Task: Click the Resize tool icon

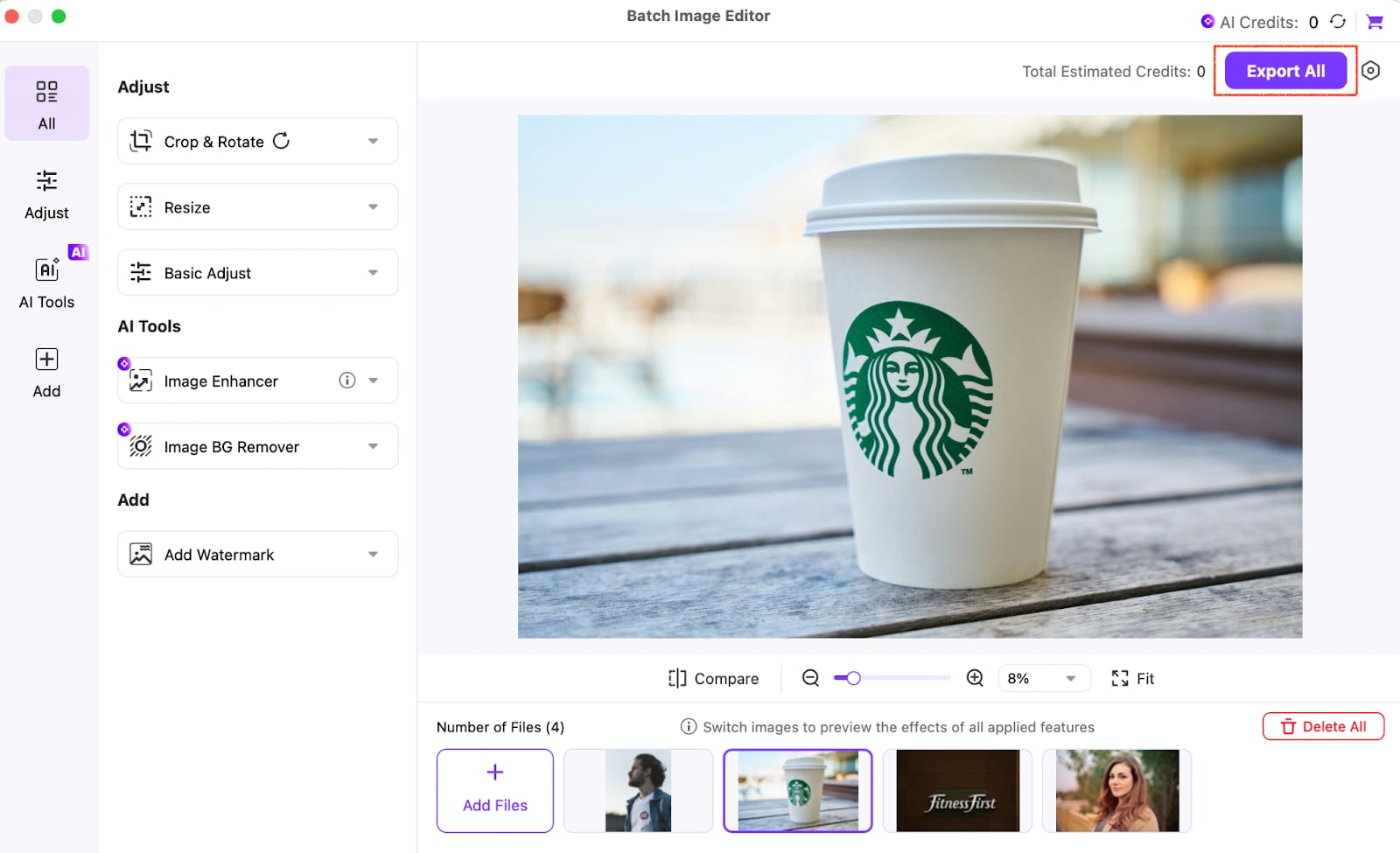Action: pyautogui.click(x=141, y=206)
